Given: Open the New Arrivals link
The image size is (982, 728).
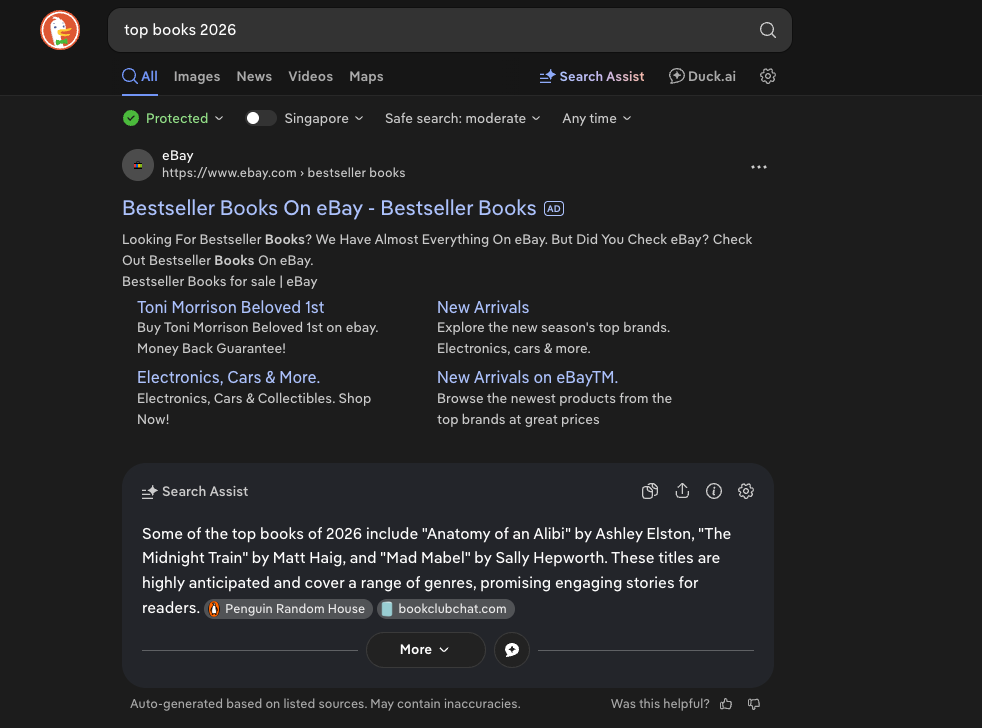Looking at the screenshot, I should click(483, 307).
